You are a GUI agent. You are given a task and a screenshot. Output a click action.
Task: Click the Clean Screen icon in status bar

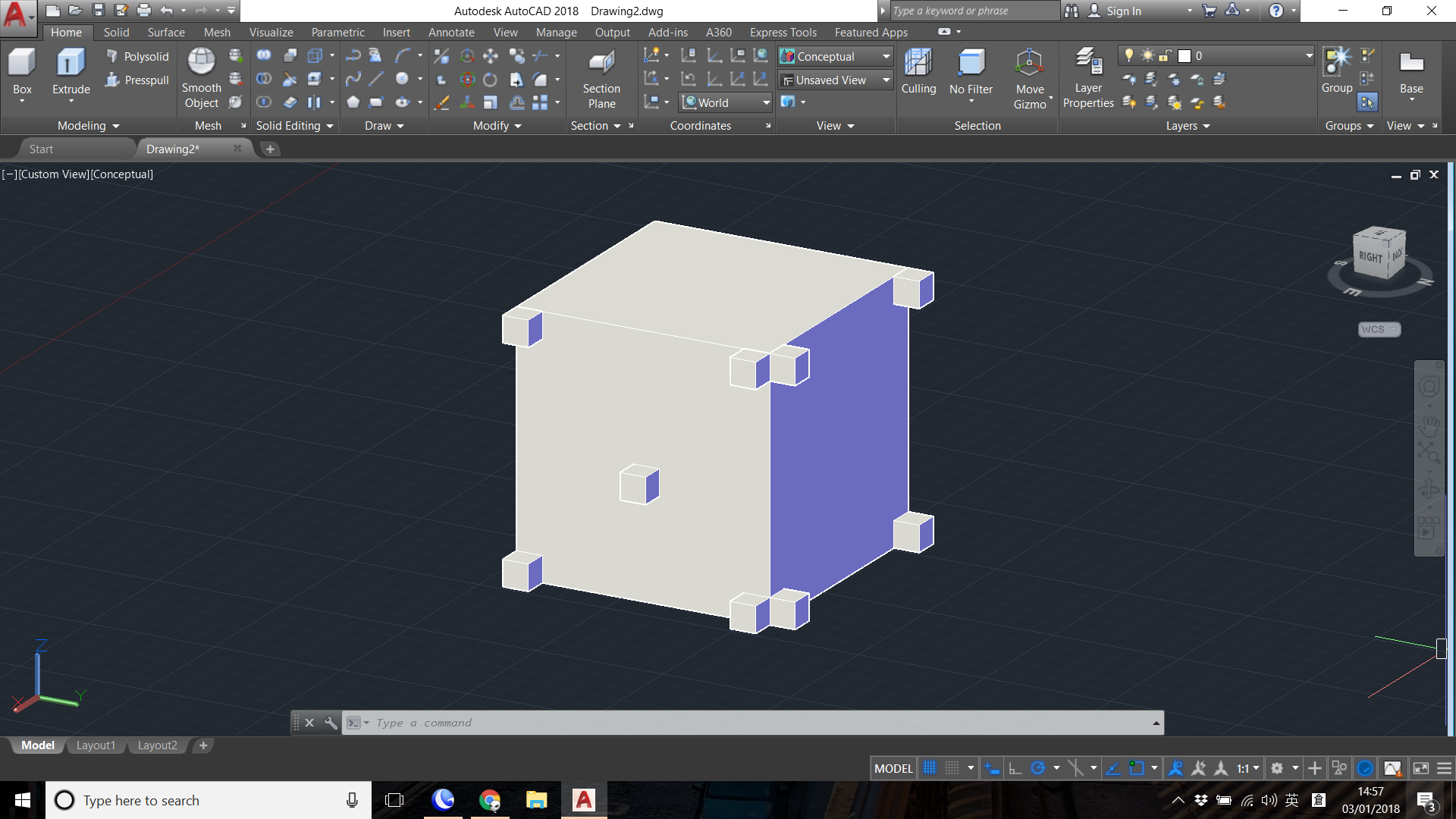1421,768
